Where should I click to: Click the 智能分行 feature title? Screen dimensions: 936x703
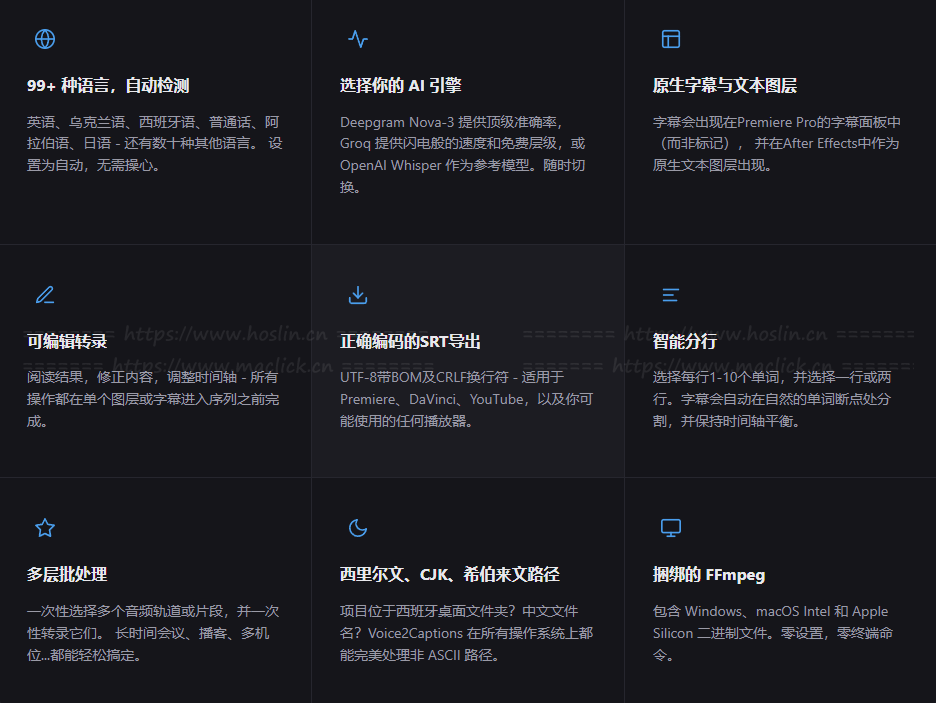tap(684, 342)
